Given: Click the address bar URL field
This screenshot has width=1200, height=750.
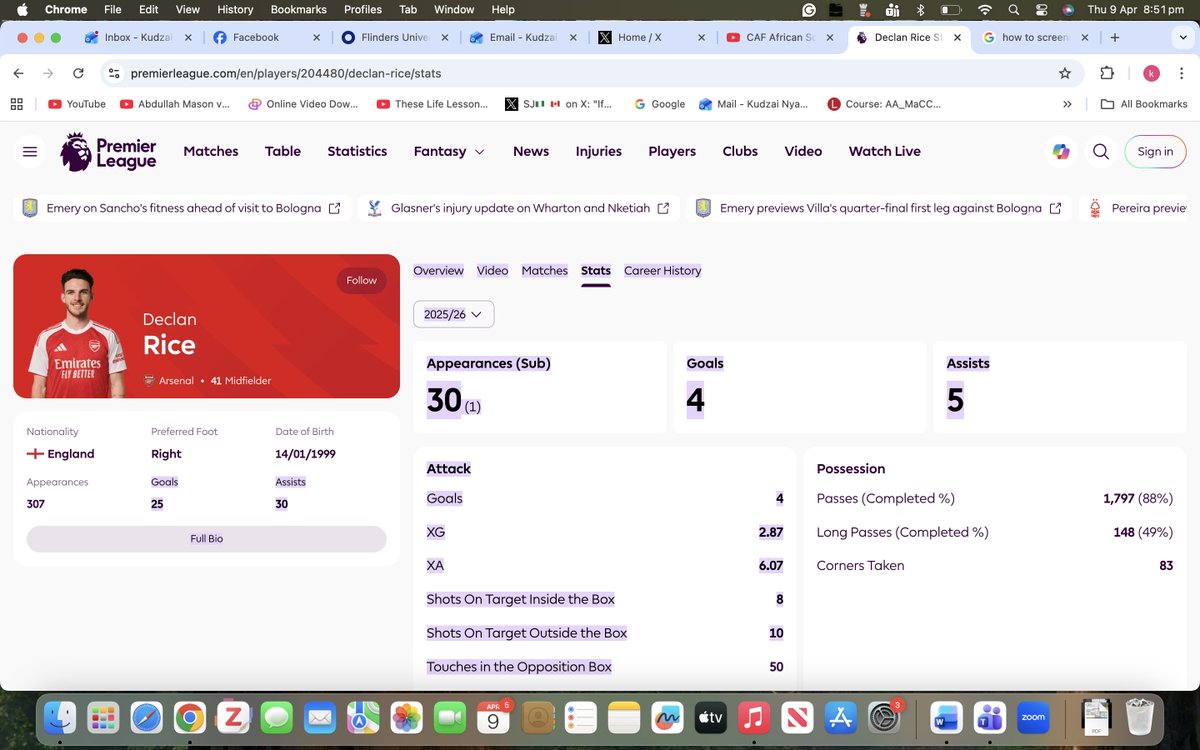Looking at the screenshot, I should pyautogui.click(x=590, y=73).
